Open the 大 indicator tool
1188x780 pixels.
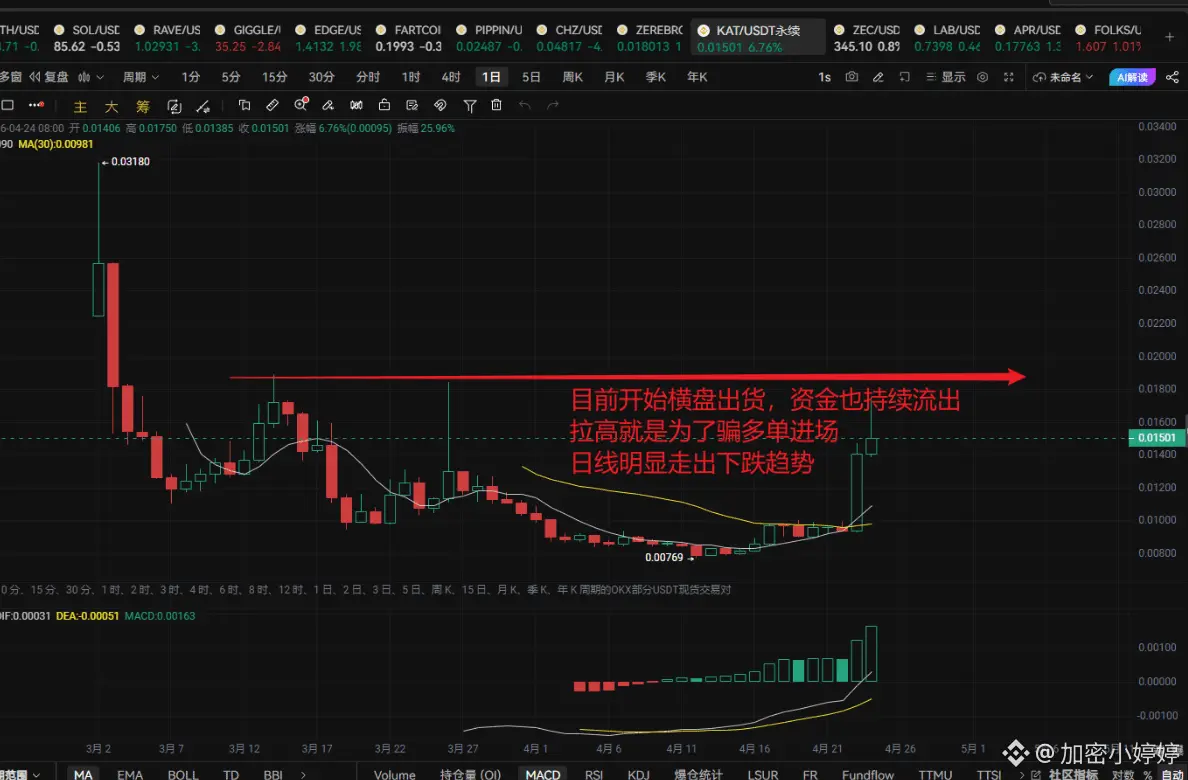click(111, 106)
